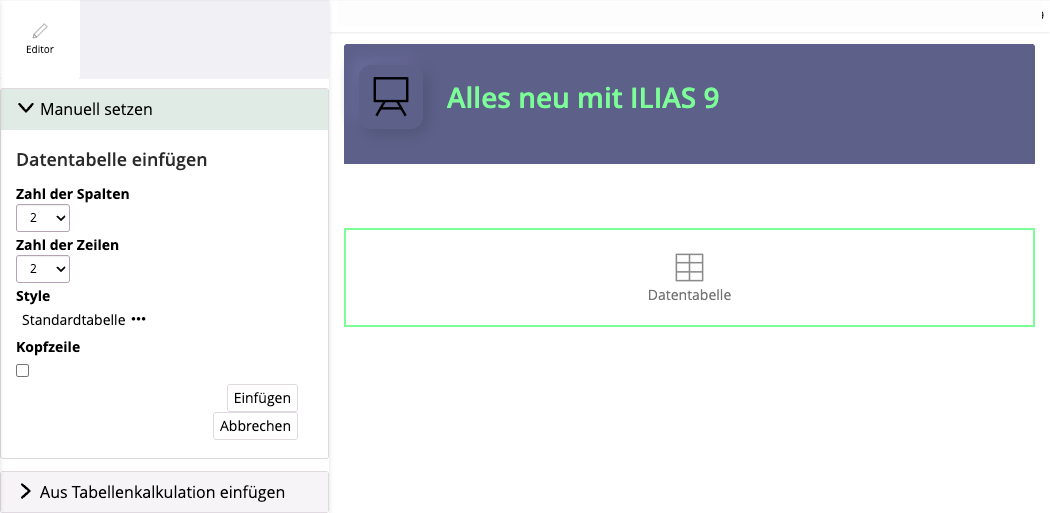Open the Zahl der Spalten dropdown

click(x=43, y=217)
